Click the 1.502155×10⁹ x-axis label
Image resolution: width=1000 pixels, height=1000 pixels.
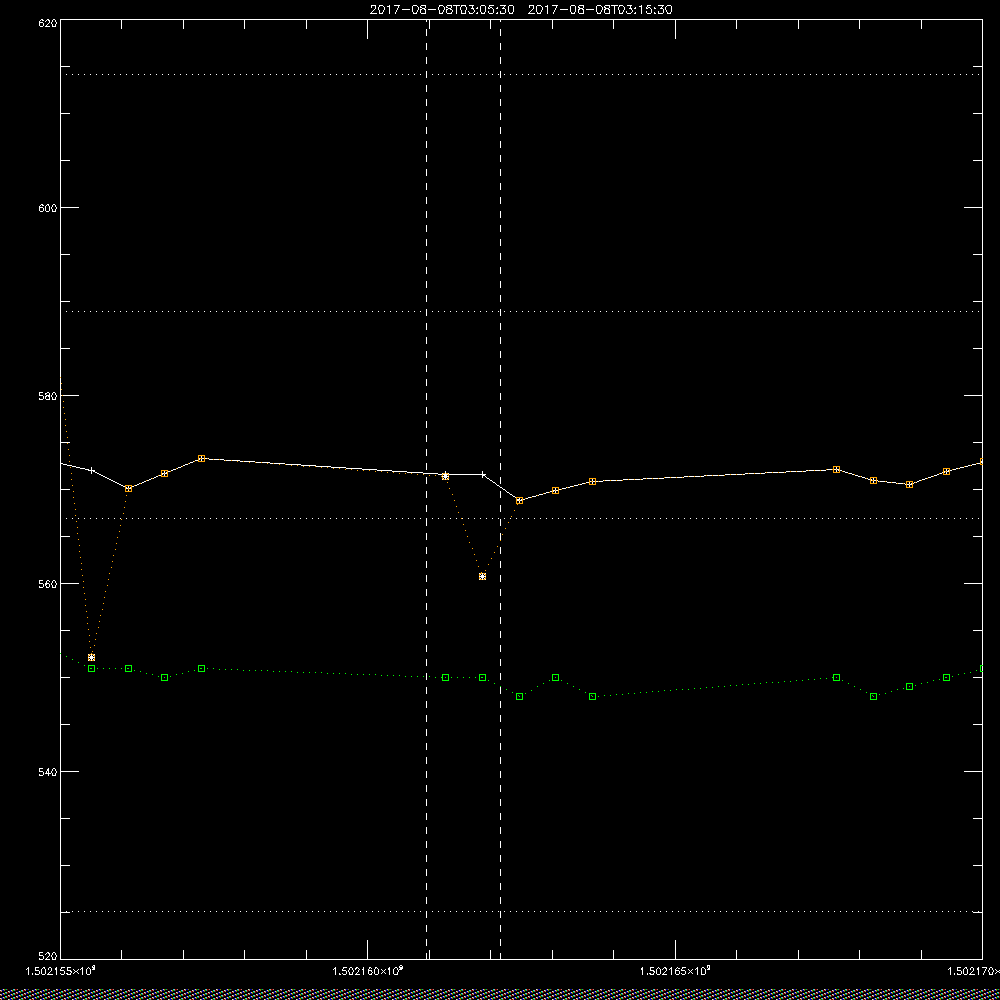coord(60,971)
